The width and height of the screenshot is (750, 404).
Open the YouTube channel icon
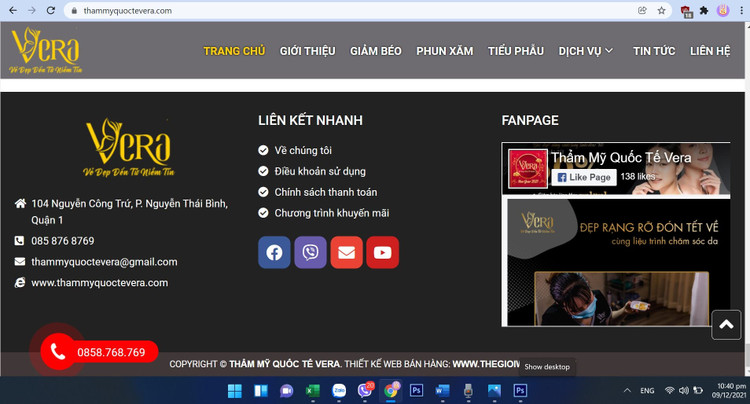pyautogui.click(x=382, y=252)
